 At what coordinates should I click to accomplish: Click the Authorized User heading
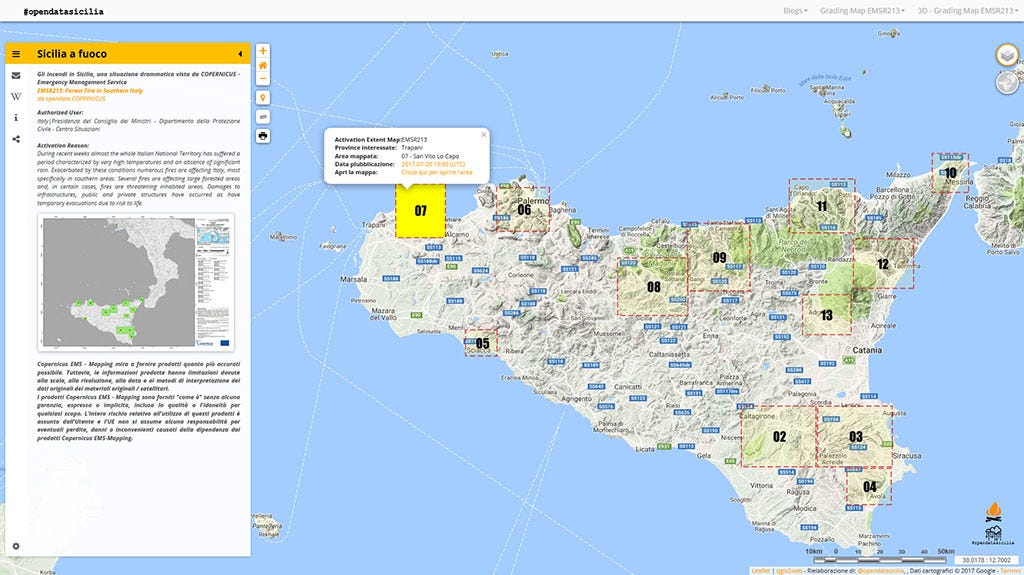tap(60, 112)
